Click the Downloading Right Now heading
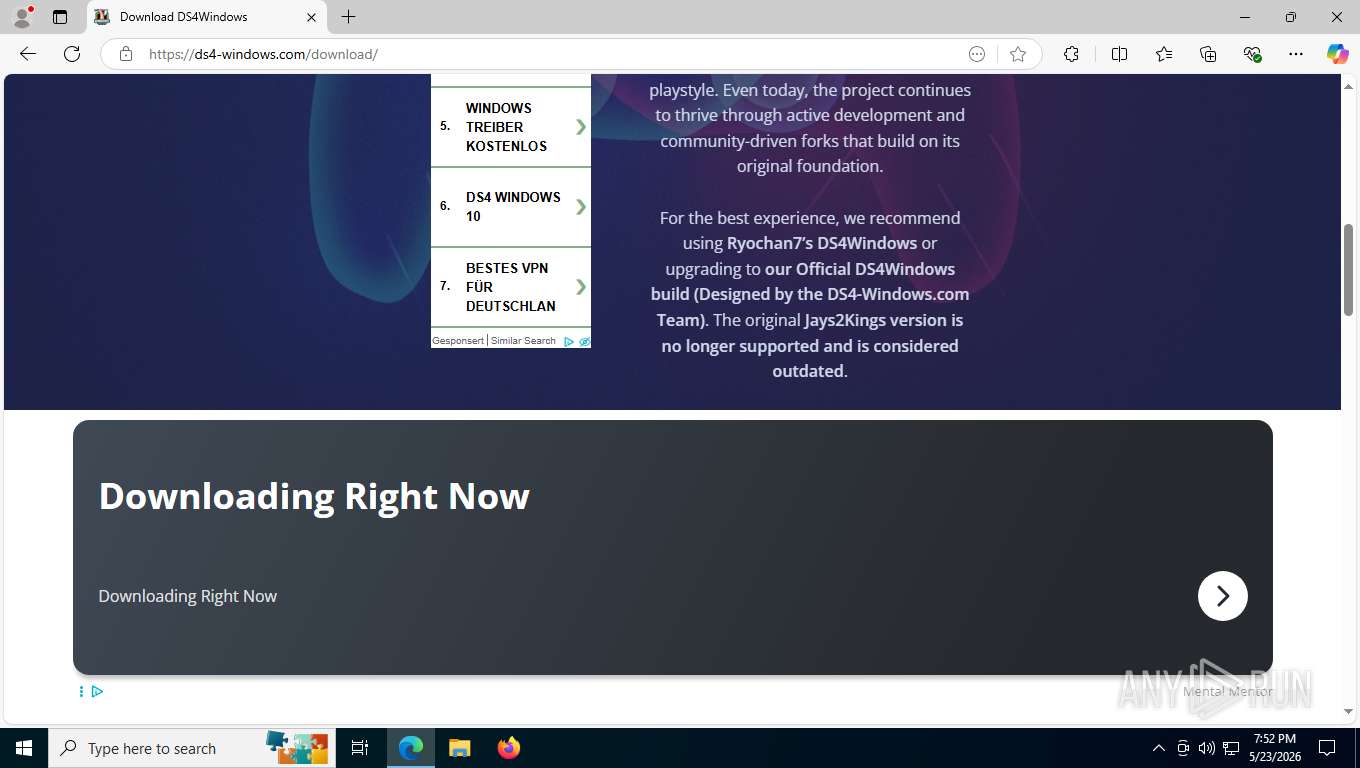This screenshot has height=768, width=1360. (x=314, y=496)
